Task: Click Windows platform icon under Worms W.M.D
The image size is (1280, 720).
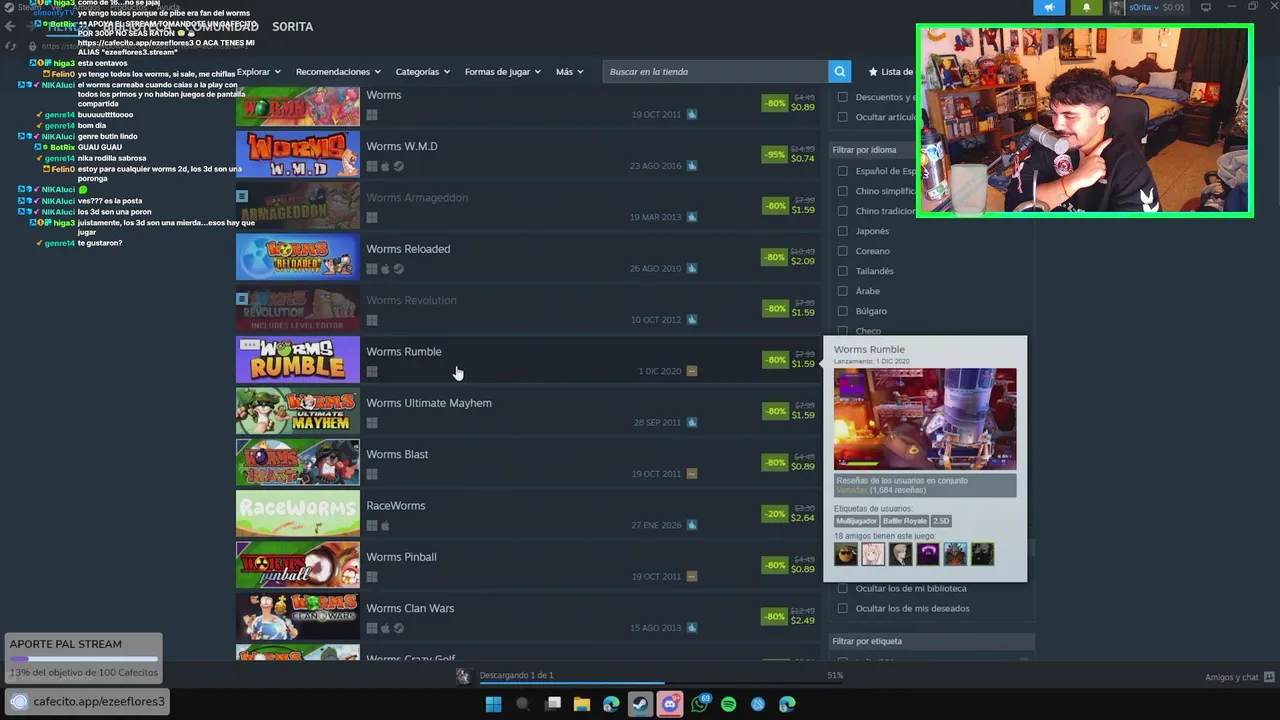Action: [372, 166]
